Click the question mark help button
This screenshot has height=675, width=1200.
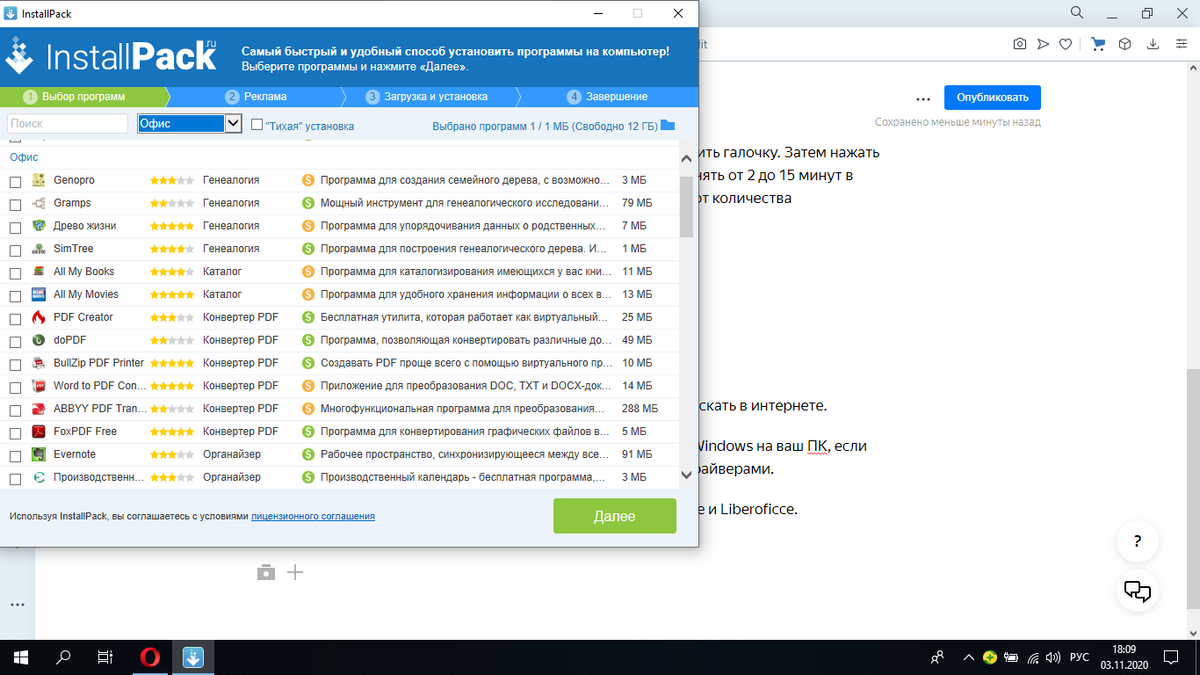coord(1138,542)
